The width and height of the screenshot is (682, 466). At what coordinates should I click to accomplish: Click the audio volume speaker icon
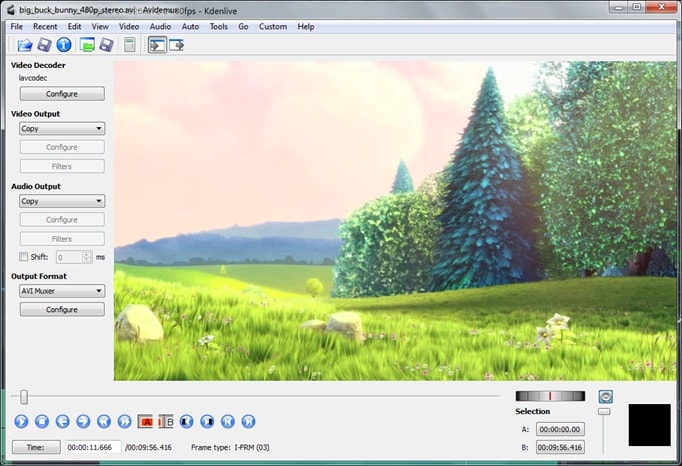tap(605, 396)
